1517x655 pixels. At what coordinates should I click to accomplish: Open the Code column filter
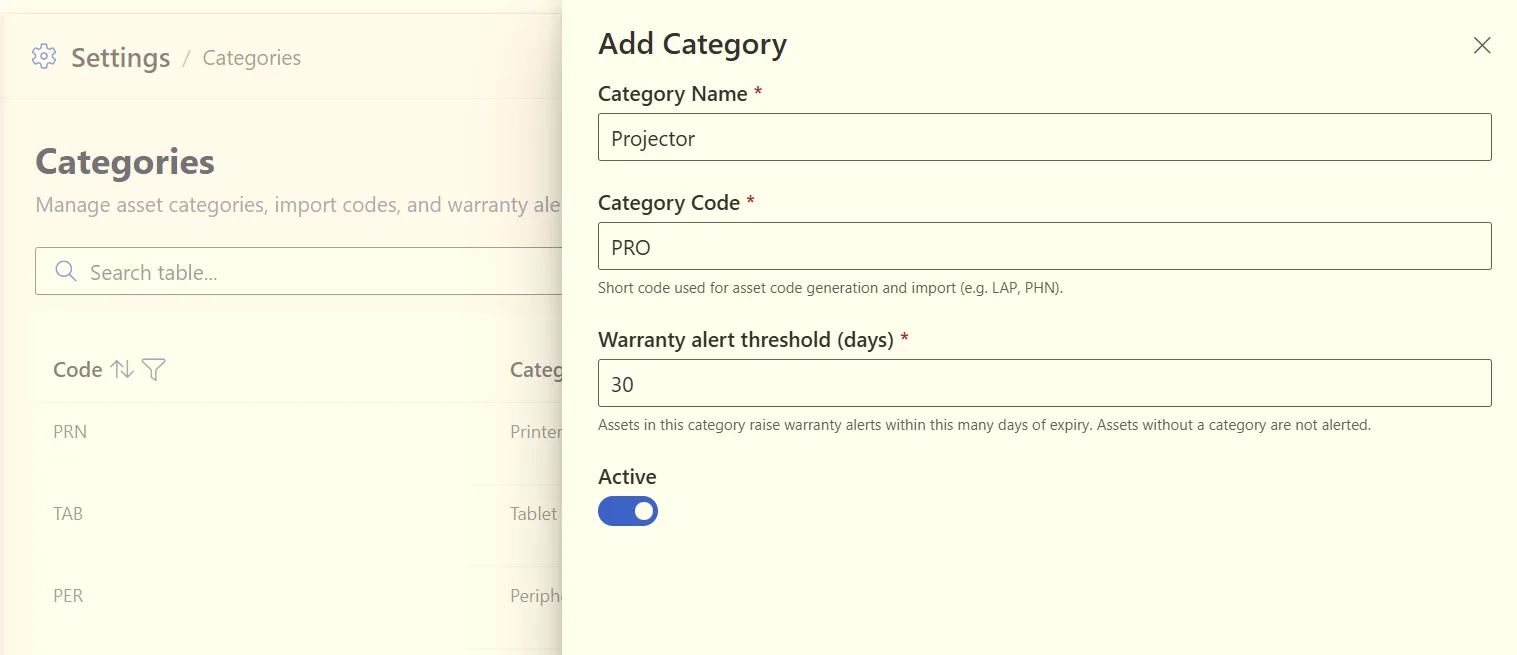tap(153, 370)
